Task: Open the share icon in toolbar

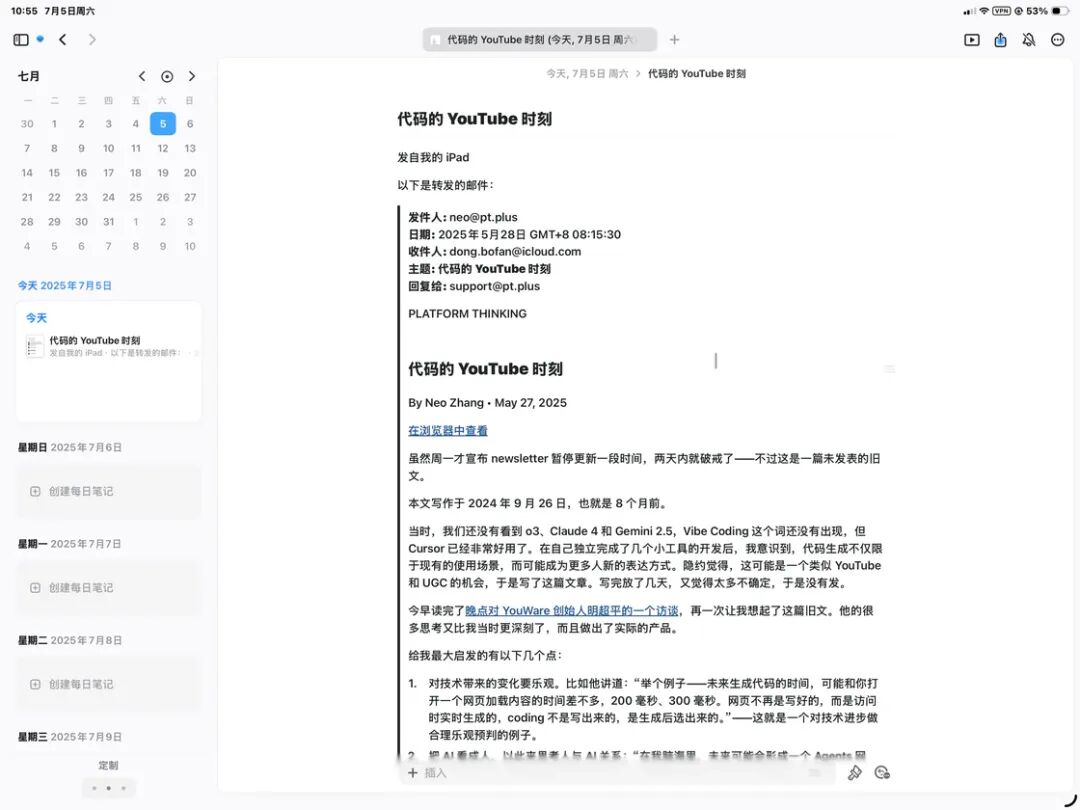Action: [x=1001, y=40]
